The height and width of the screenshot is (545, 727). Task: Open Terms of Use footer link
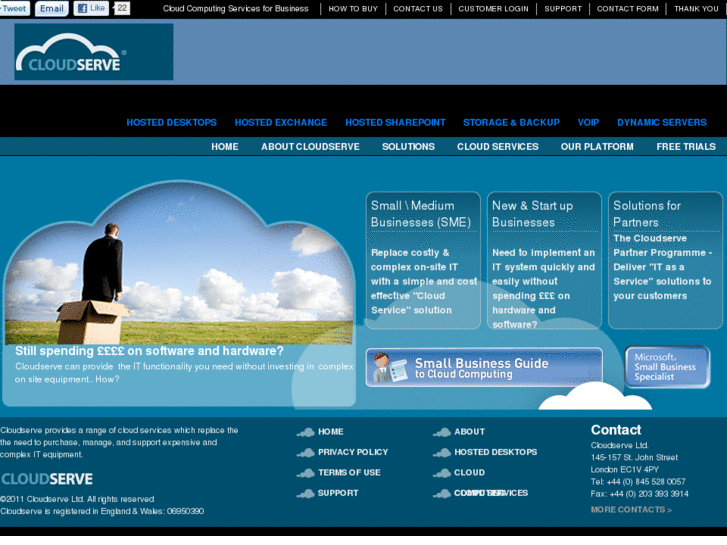[349, 473]
